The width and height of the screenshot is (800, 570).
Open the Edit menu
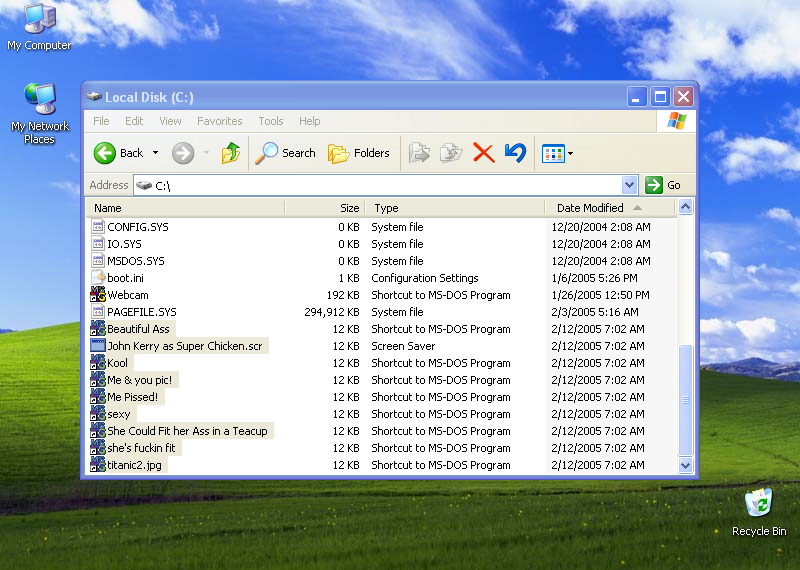tap(134, 121)
